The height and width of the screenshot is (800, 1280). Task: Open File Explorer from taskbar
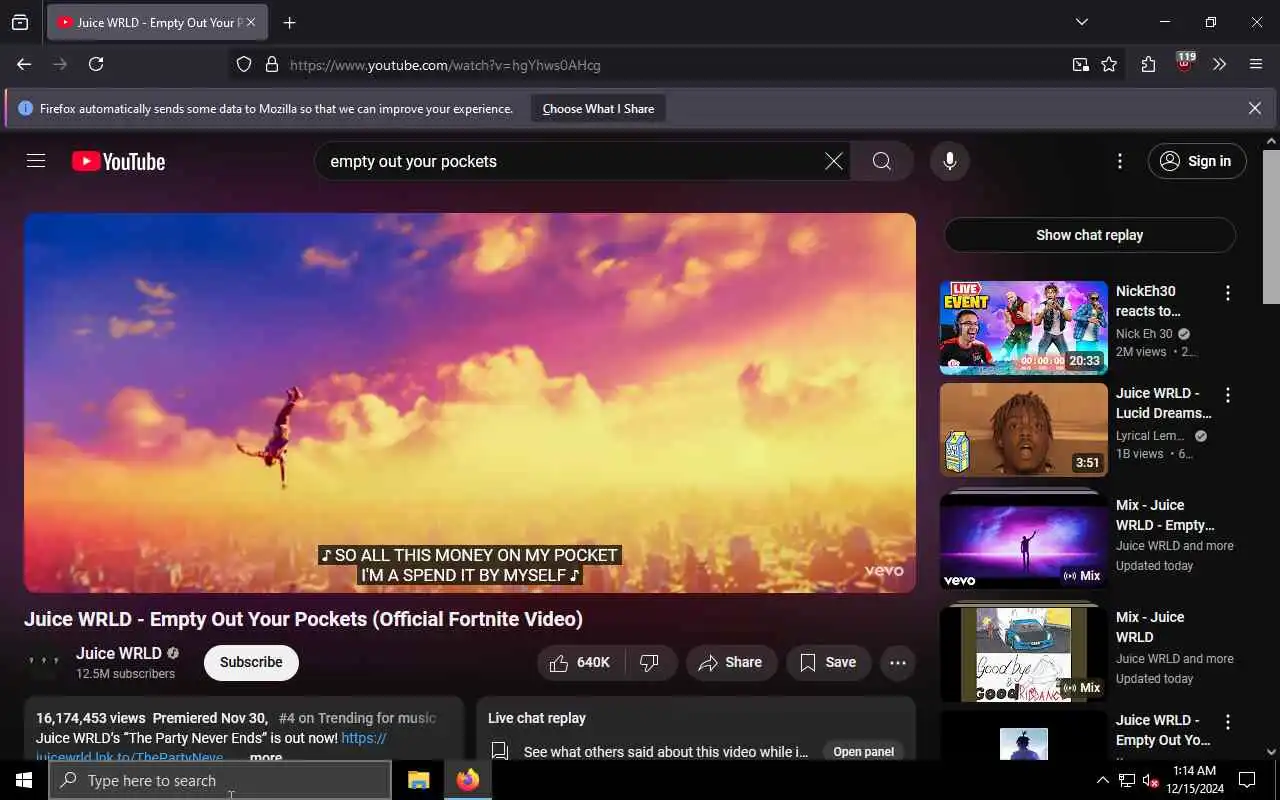coord(419,780)
